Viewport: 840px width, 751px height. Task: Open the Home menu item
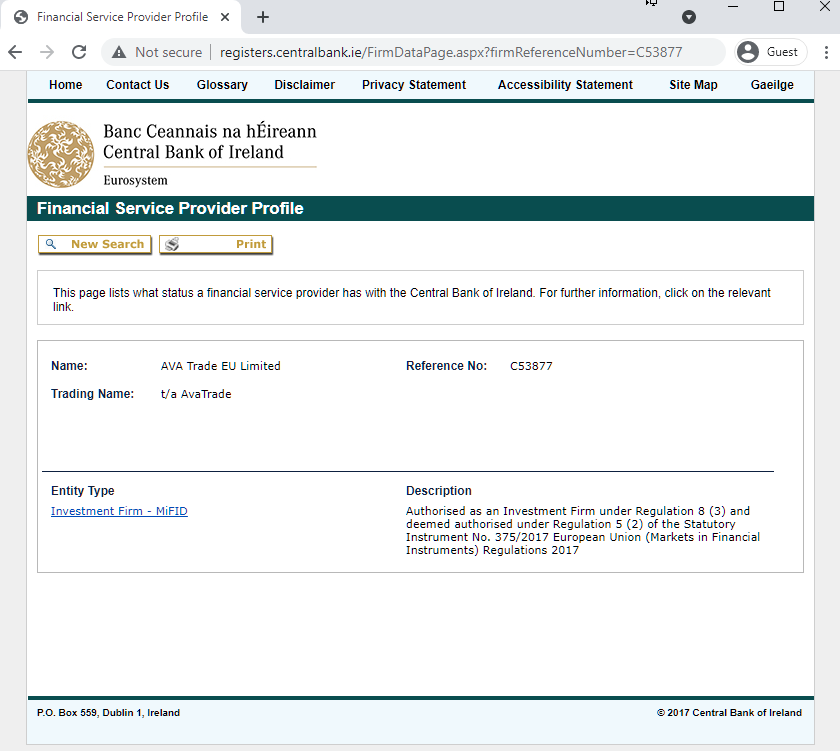click(x=65, y=85)
